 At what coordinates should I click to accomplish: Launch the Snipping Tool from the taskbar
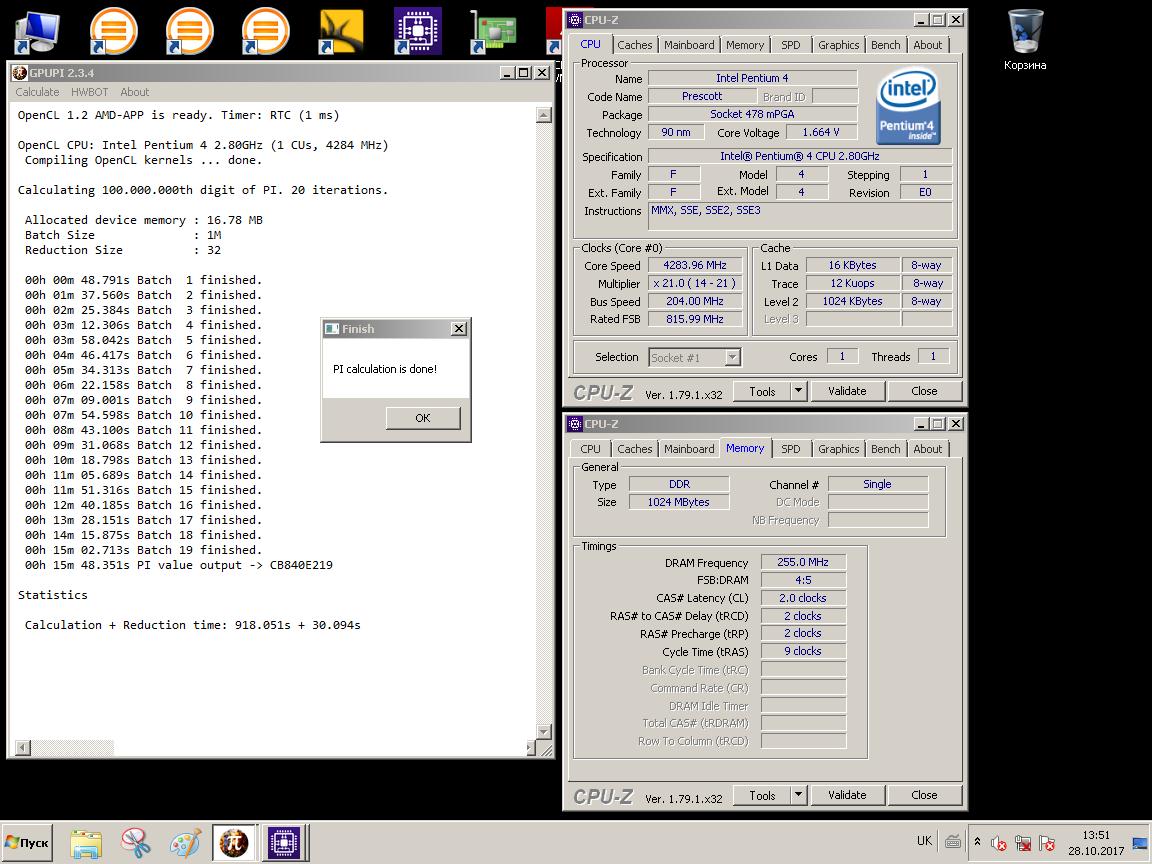click(136, 843)
